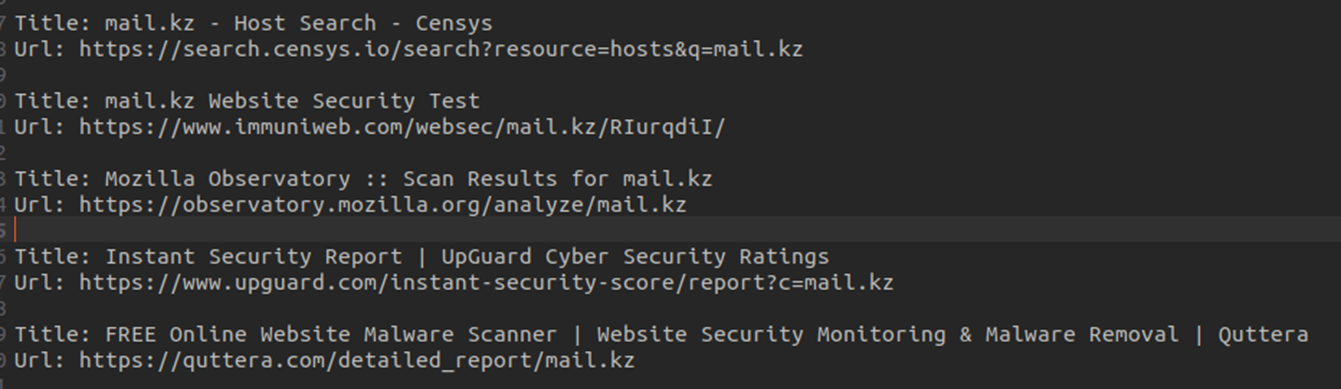1341x389 pixels.
Task: Click the Censys search URL line
Action: coord(408,48)
